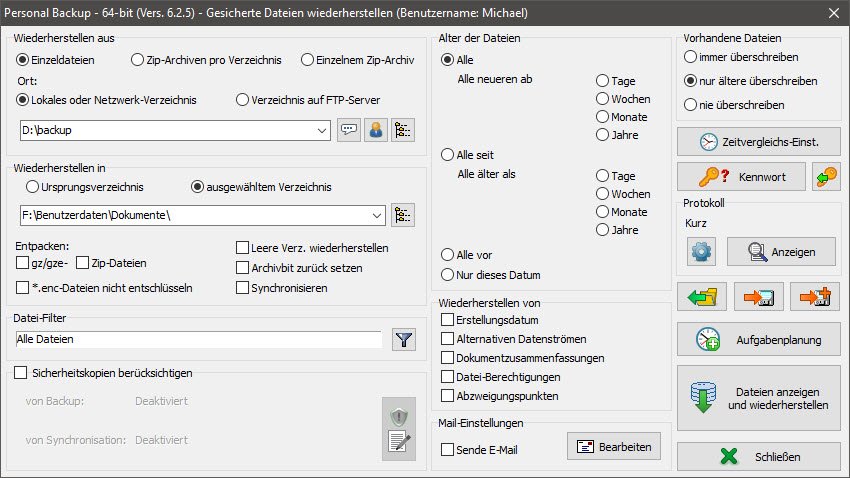The width and height of the screenshot is (850, 478).
Task: Enable Synchronisieren checkbox
Action: (x=243, y=288)
